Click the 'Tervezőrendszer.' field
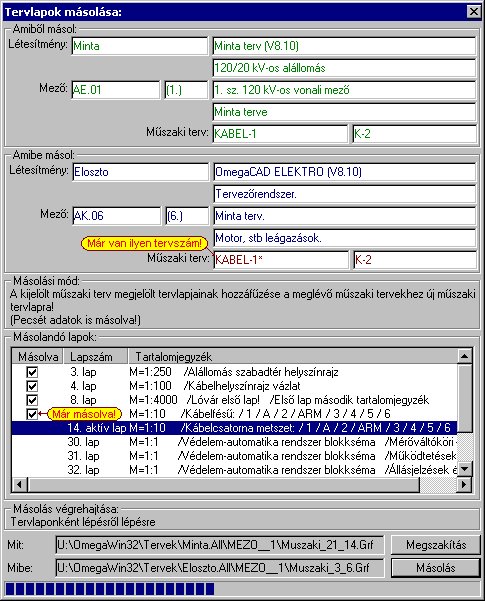The image size is (485, 601). click(345, 194)
